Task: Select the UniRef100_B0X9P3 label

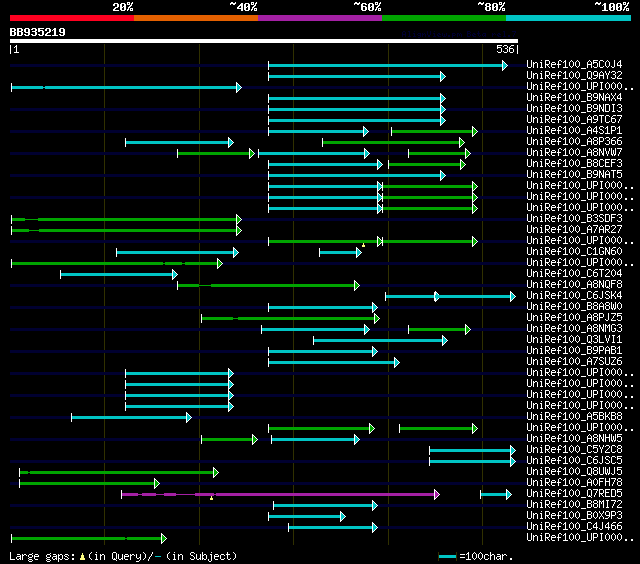Action: 574,516
